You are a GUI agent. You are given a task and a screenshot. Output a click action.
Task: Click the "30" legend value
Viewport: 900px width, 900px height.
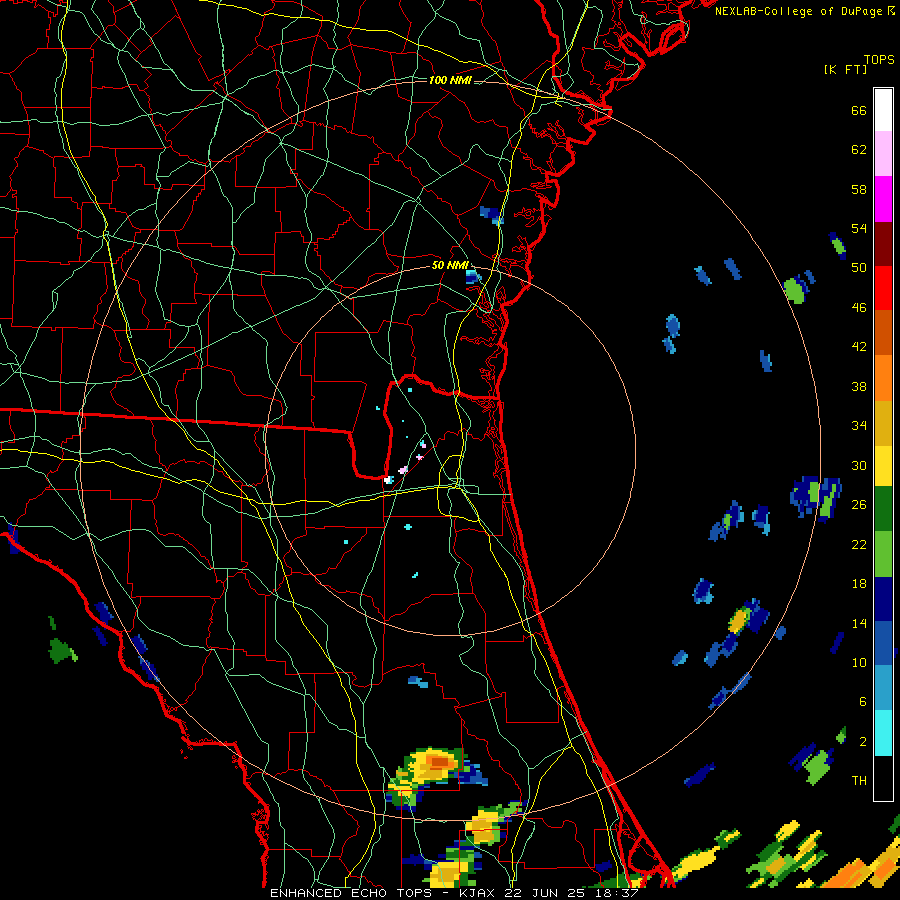(859, 465)
